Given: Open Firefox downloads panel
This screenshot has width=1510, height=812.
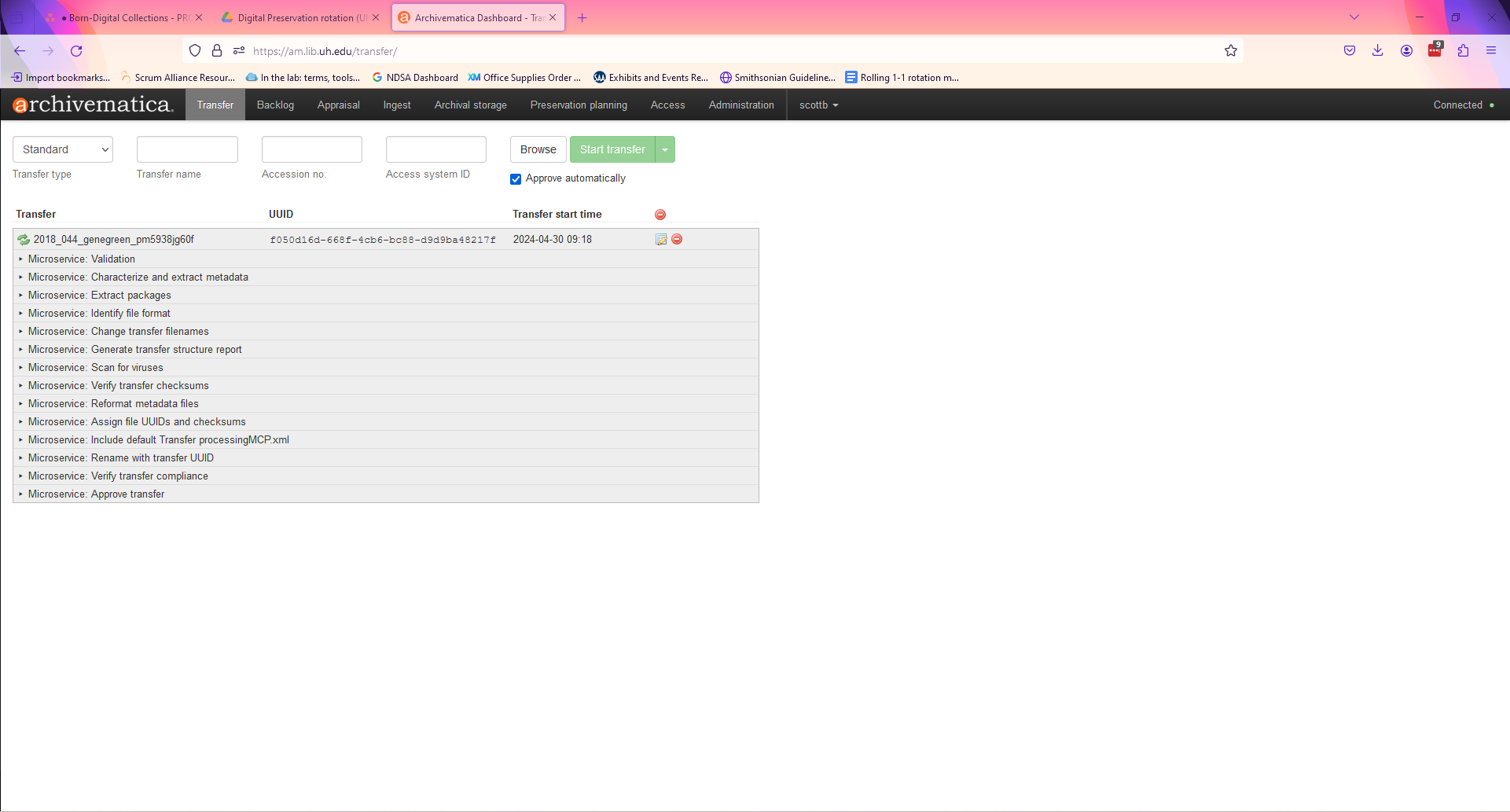Looking at the screenshot, I should [1378, 51].
